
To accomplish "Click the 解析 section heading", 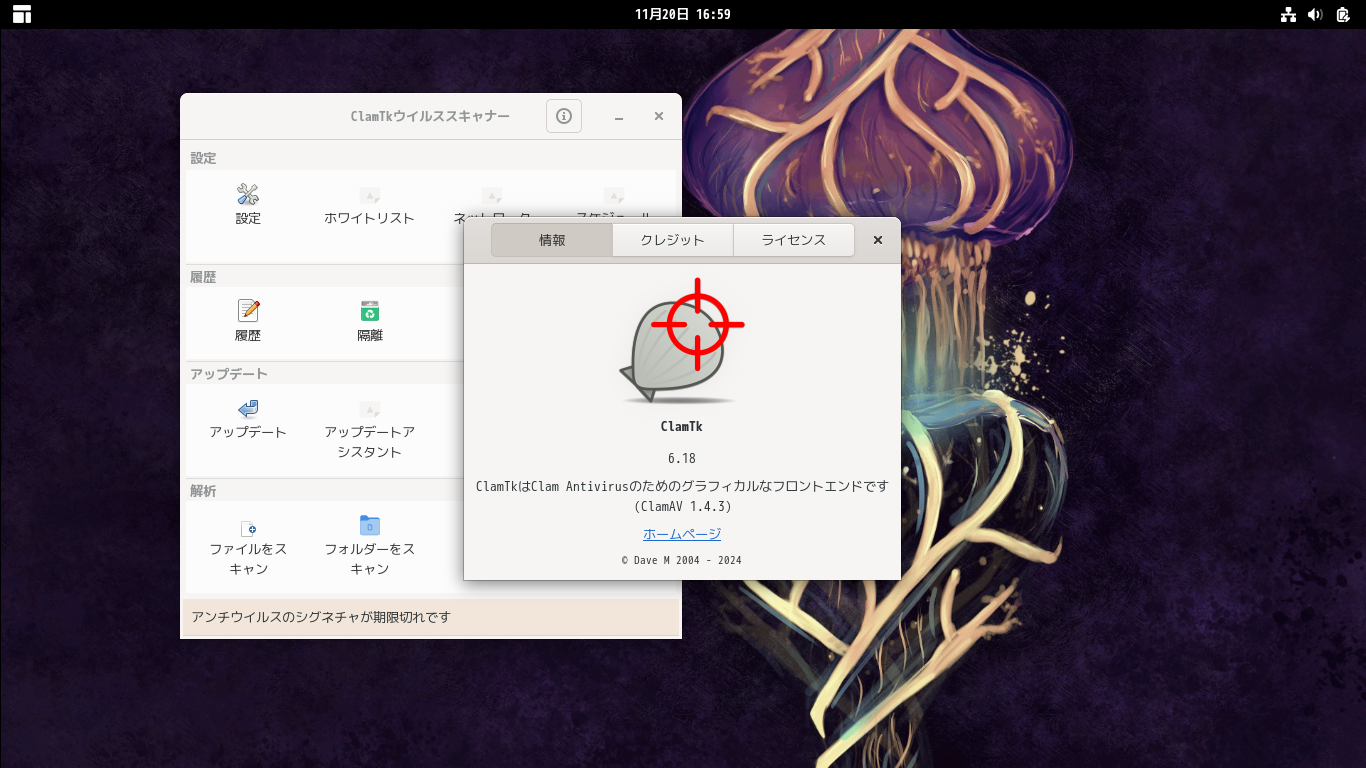I will click(203, 491).
